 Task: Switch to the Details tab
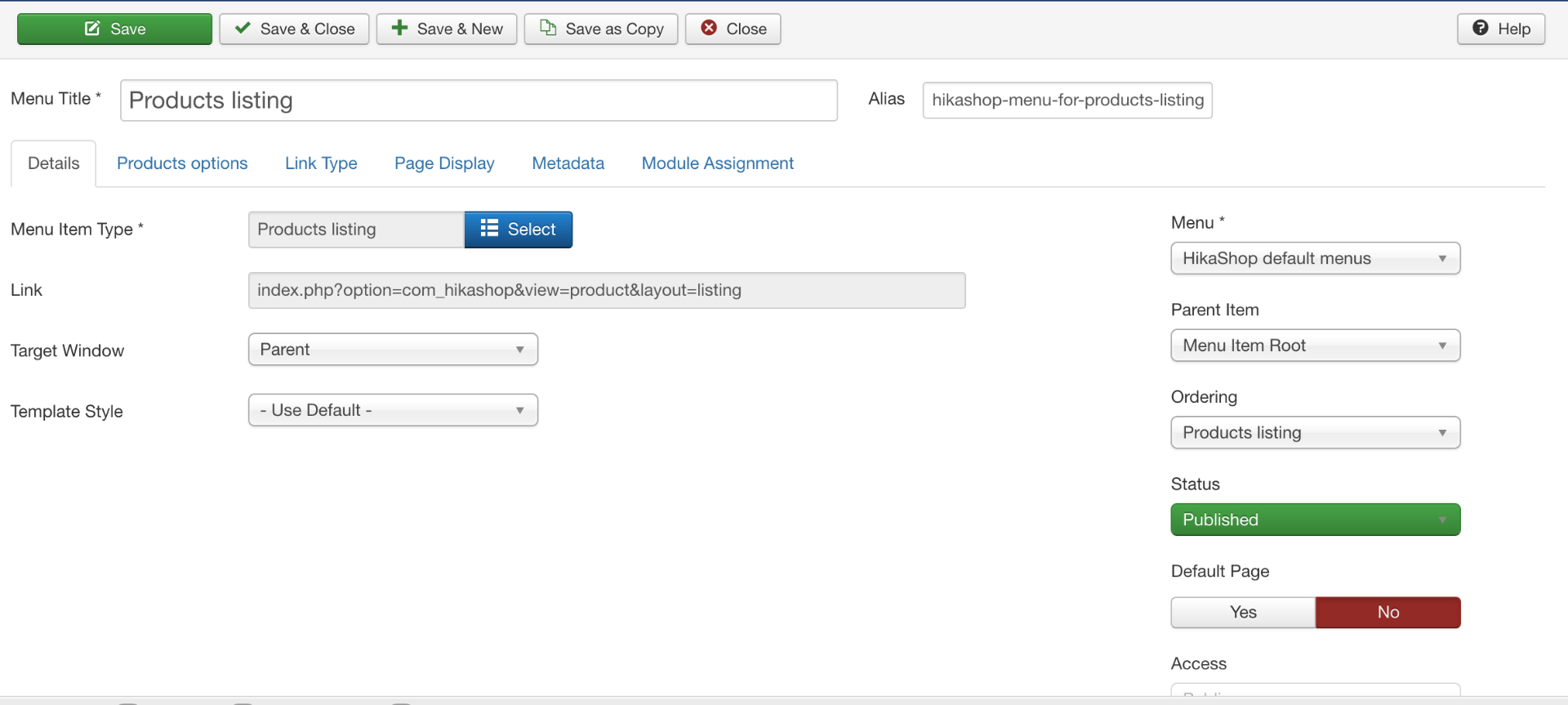pyautogui.click(x=54, y=163)
